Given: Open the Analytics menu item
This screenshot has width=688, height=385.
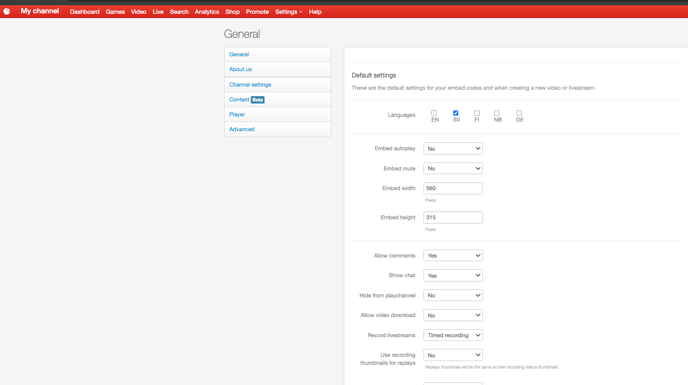Looking at the screenshot, I should coord(207,12).
